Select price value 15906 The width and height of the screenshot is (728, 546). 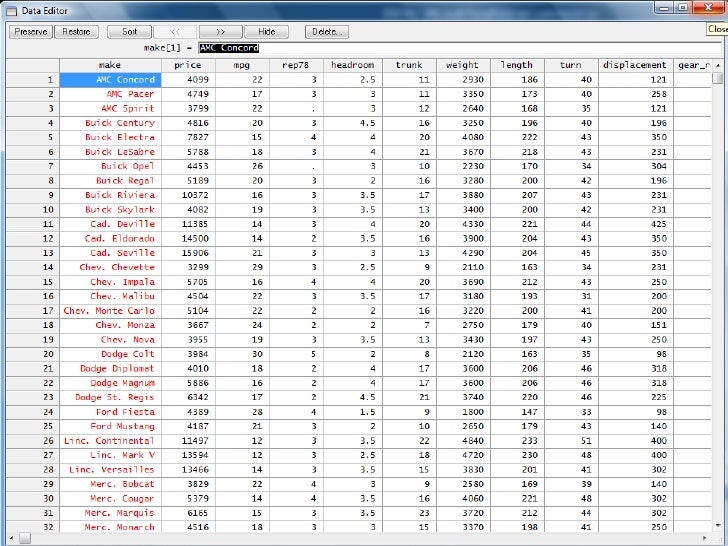[188, 253]
